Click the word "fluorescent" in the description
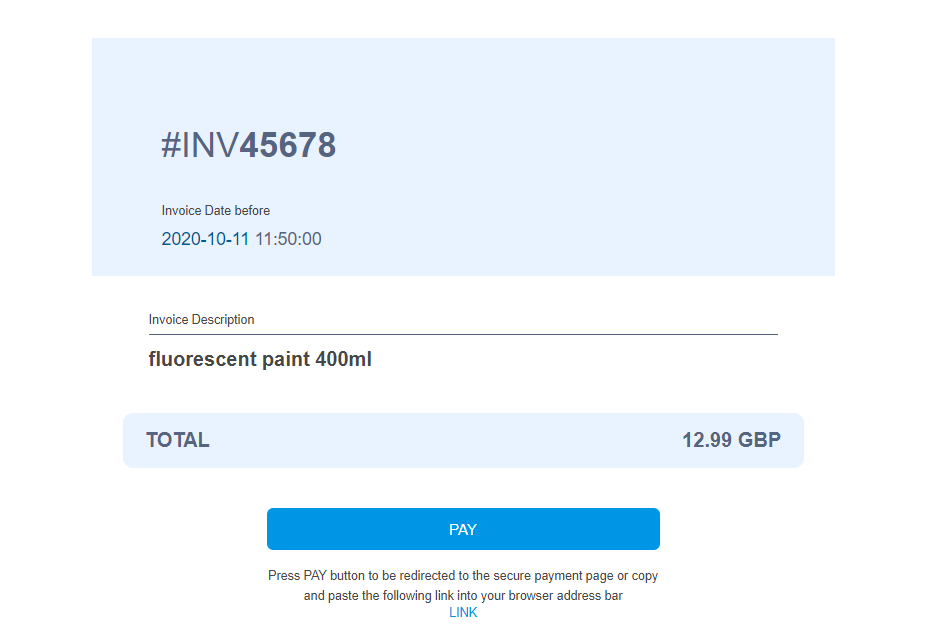 tap(202, 359)
